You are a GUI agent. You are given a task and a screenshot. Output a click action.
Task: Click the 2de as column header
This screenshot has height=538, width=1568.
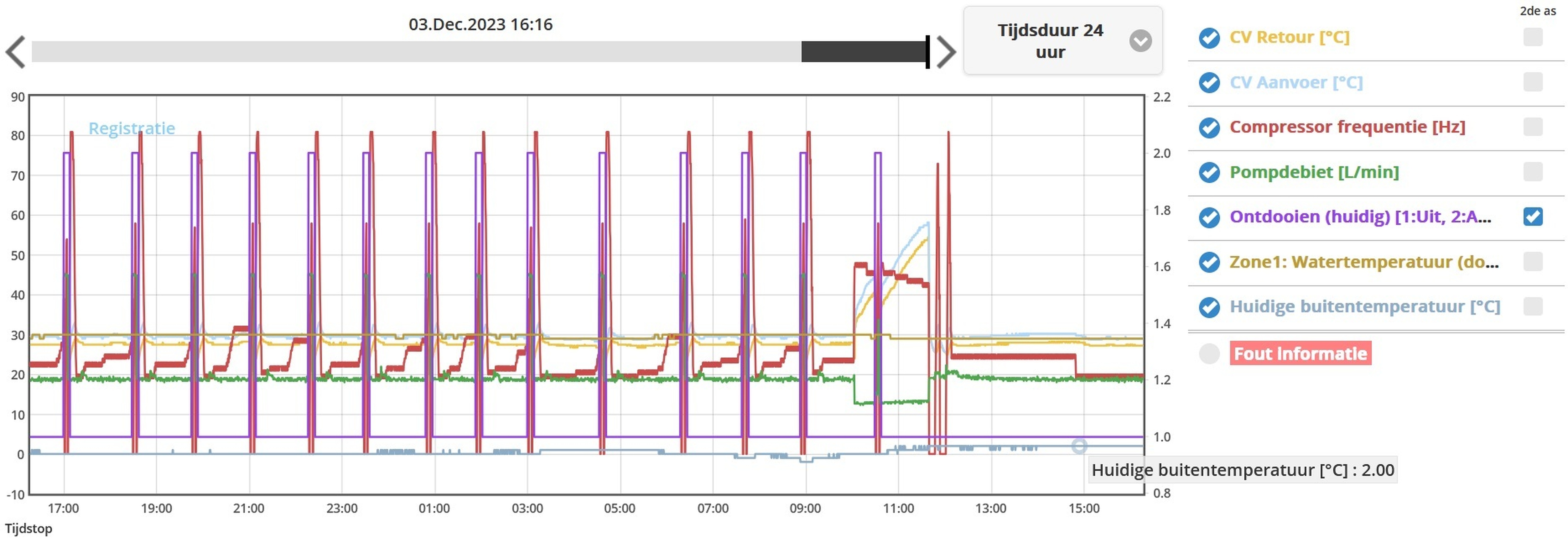tap(1538, 10)
